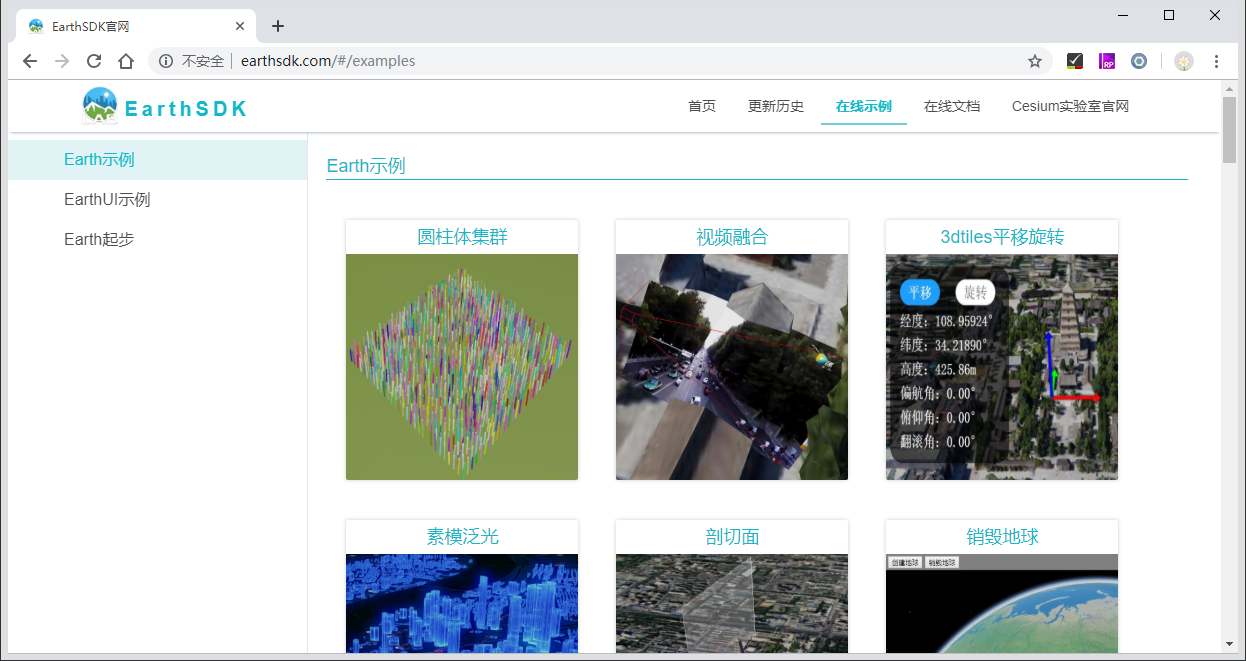
Task: Open the purple RP extension
Action: coord(1107,61)
